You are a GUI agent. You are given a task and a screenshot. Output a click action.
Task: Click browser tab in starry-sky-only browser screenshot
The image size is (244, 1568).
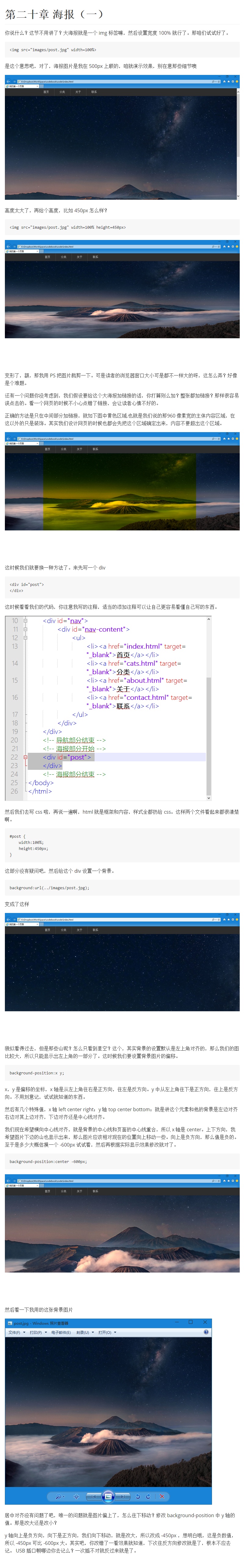point(21,925)
